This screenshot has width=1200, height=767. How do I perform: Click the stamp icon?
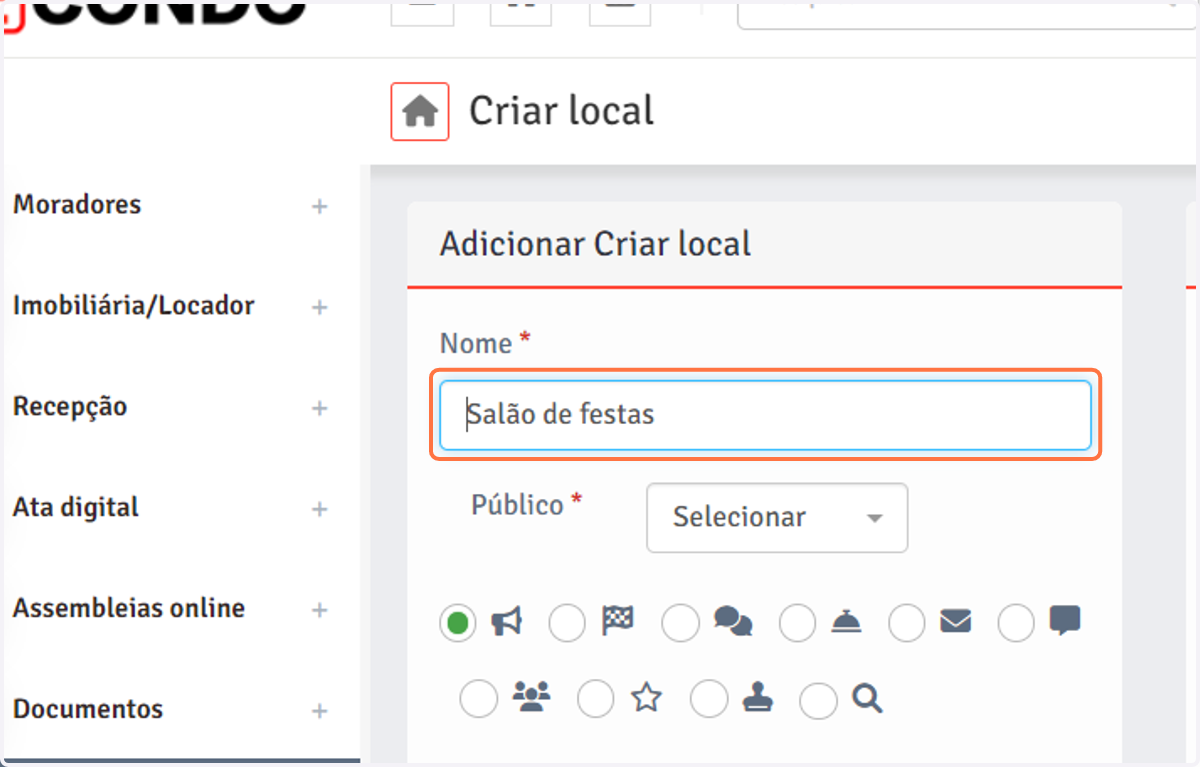coord(759,698)
